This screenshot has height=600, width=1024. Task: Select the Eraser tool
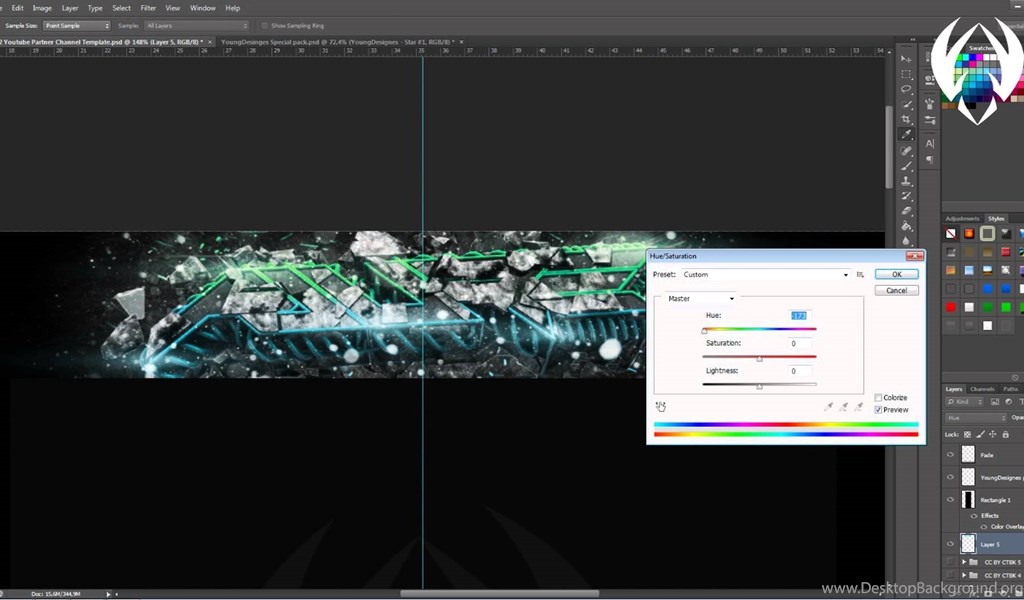click(x=906, y=211)
